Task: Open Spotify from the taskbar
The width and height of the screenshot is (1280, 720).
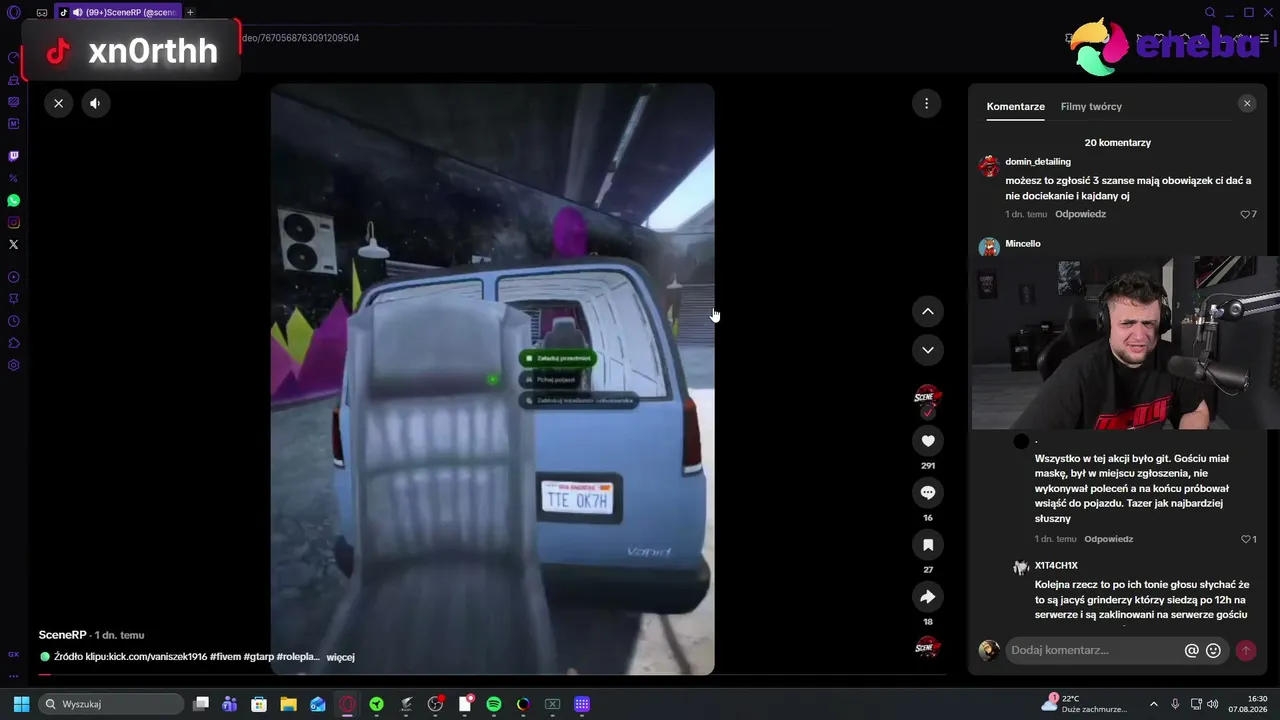Action: coord(493,704)
